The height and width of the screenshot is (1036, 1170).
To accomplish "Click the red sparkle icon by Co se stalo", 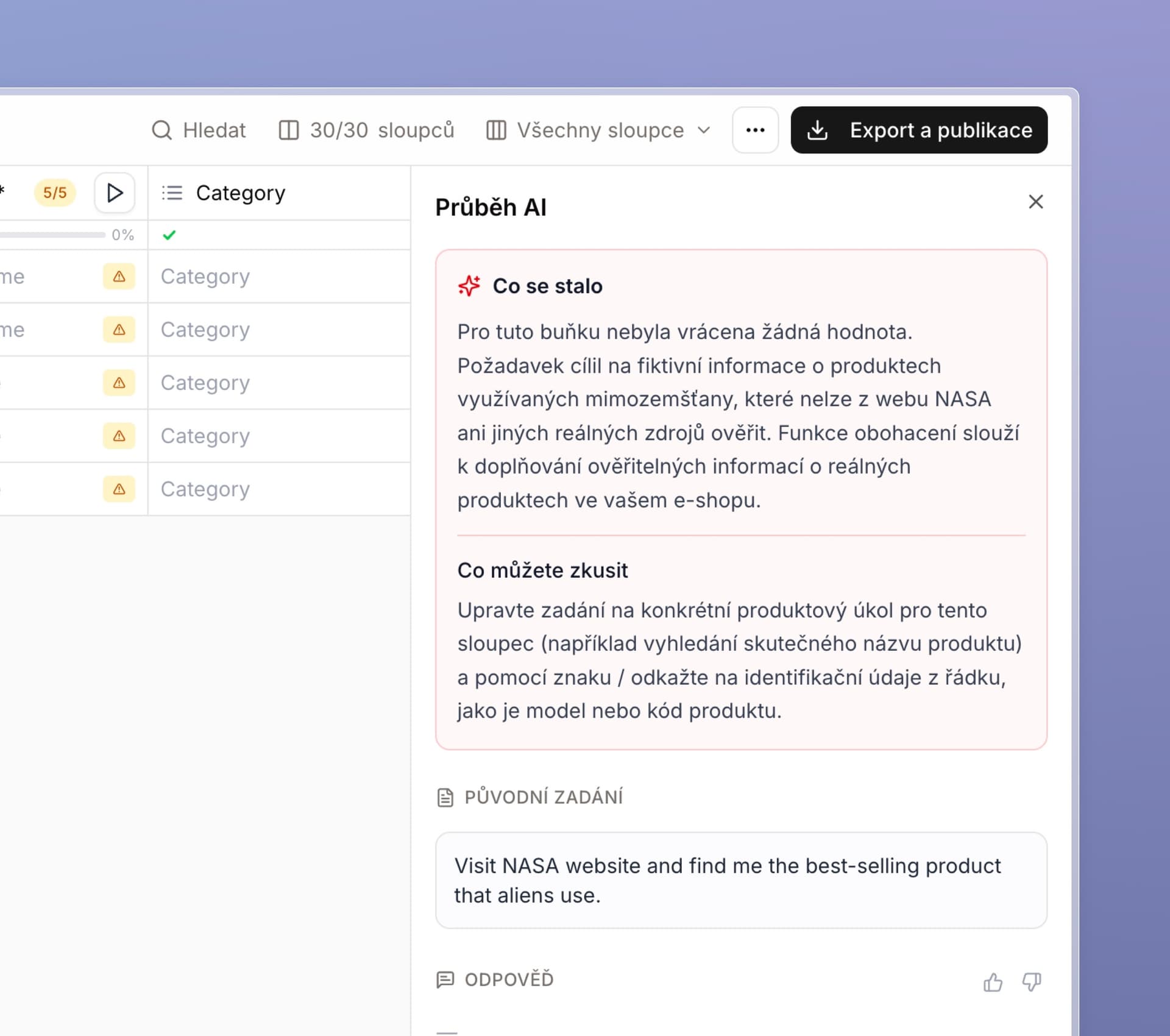I will click(469, 286).
